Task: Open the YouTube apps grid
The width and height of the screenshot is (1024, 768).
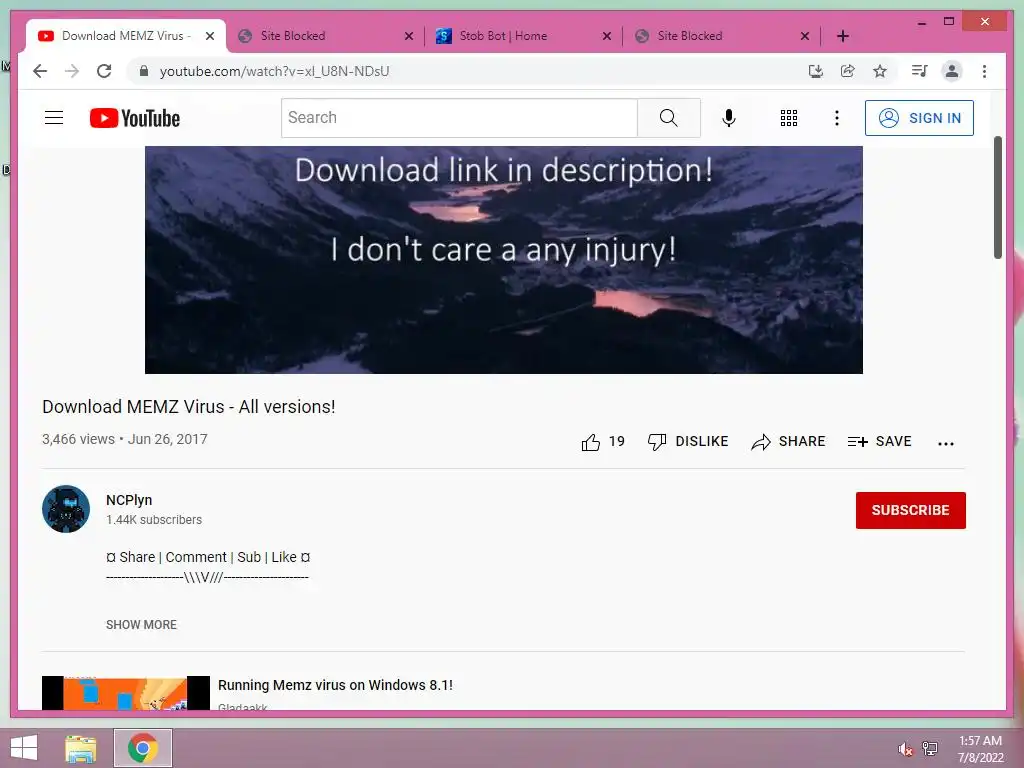Action: (788, 118)
